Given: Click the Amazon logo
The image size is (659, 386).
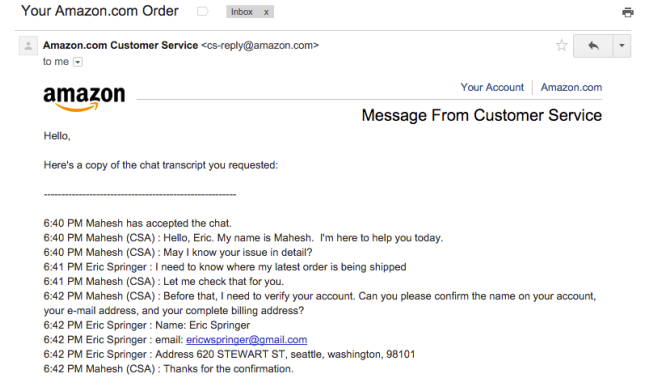Looking at the screenshot, I should [x=84, y=99].
